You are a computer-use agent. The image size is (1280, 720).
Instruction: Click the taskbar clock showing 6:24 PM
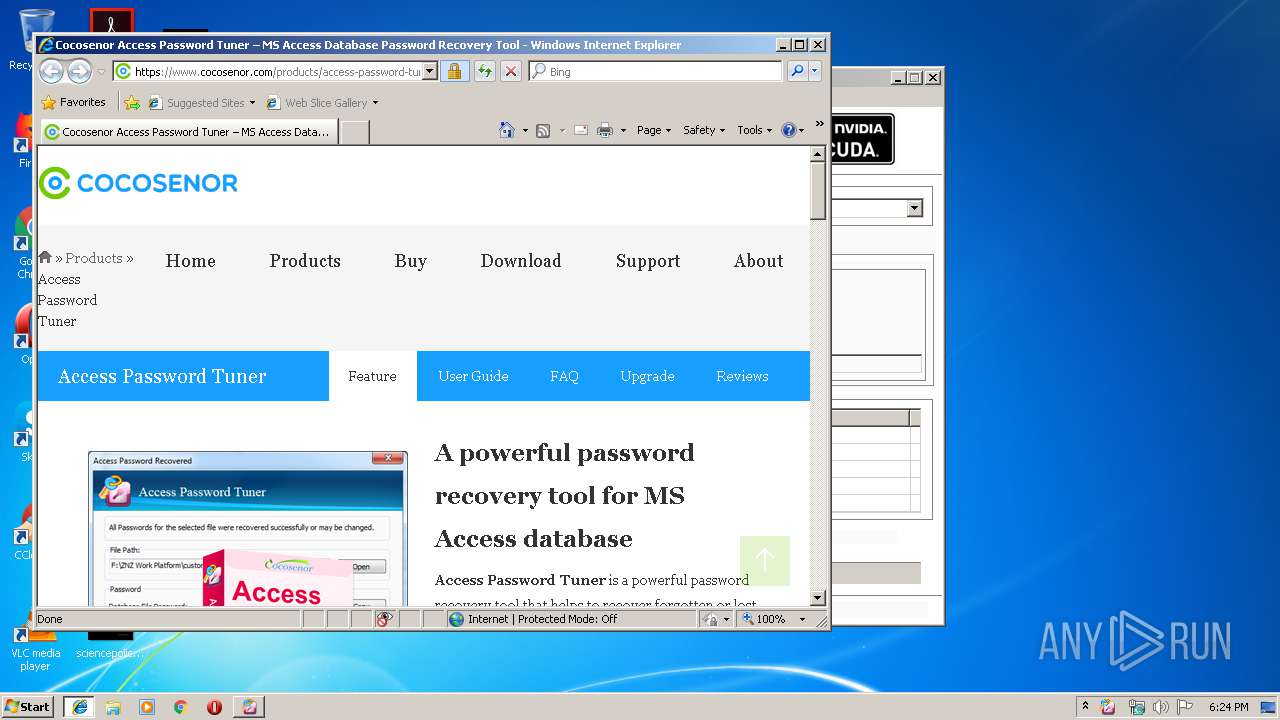pos(1228,707)
